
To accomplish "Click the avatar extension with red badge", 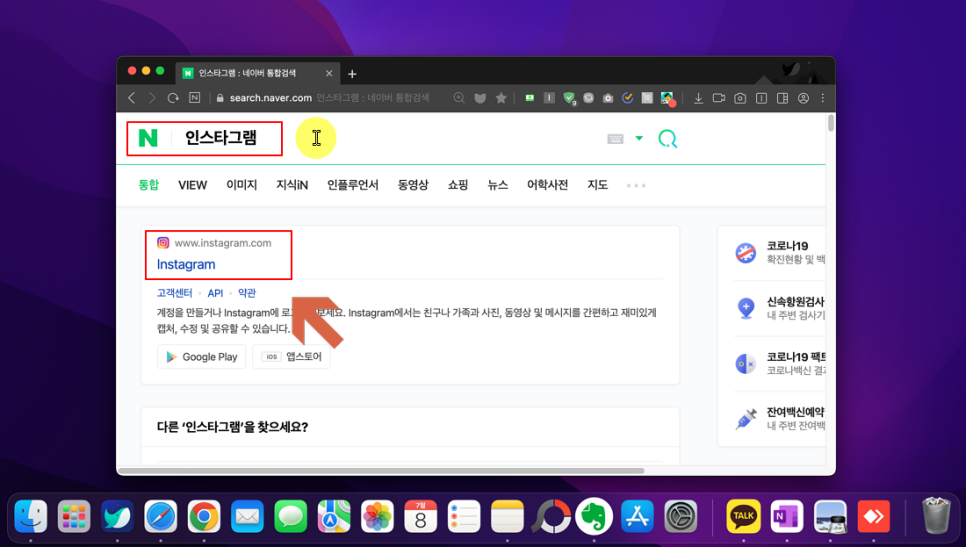I will [668, 99].
